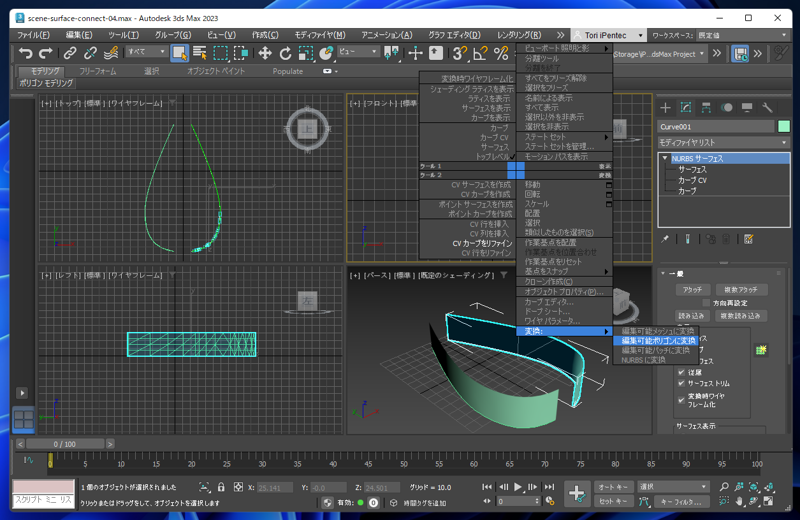Open the Create tab in command panel
The width and height of the screenshot is (800, 520).
coord(665,107)
